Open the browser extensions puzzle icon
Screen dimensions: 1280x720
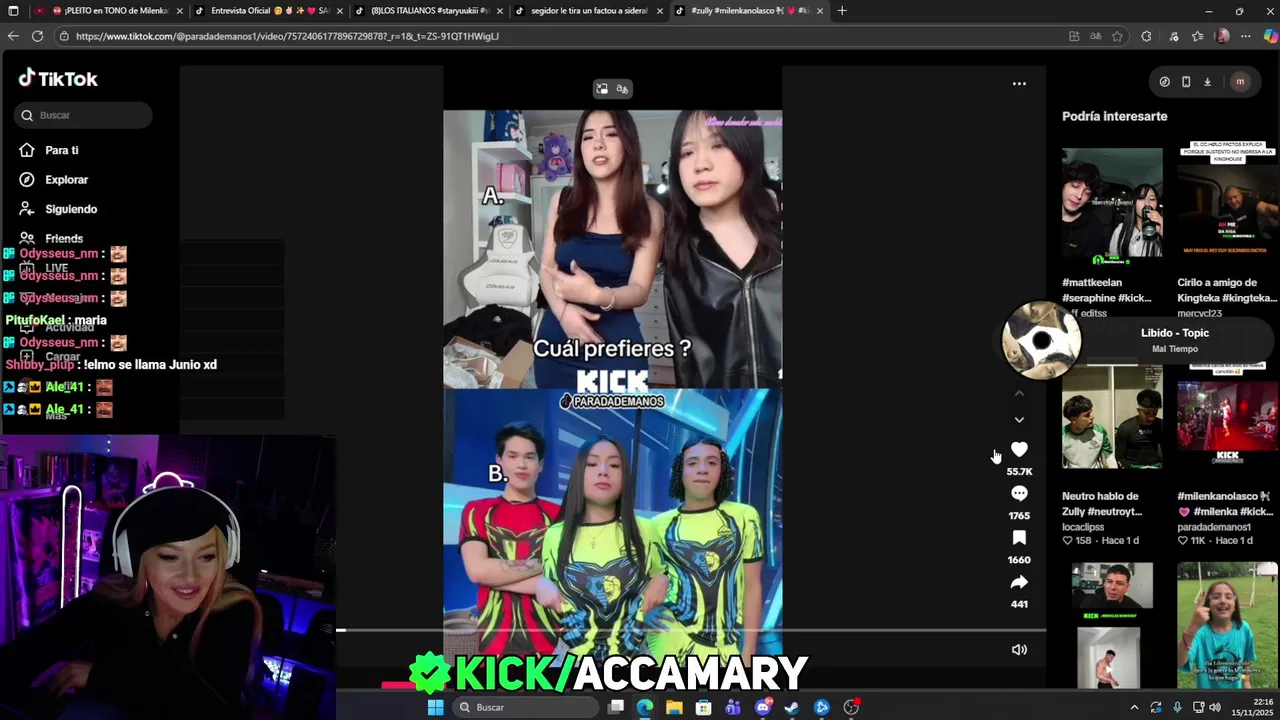1146,36
